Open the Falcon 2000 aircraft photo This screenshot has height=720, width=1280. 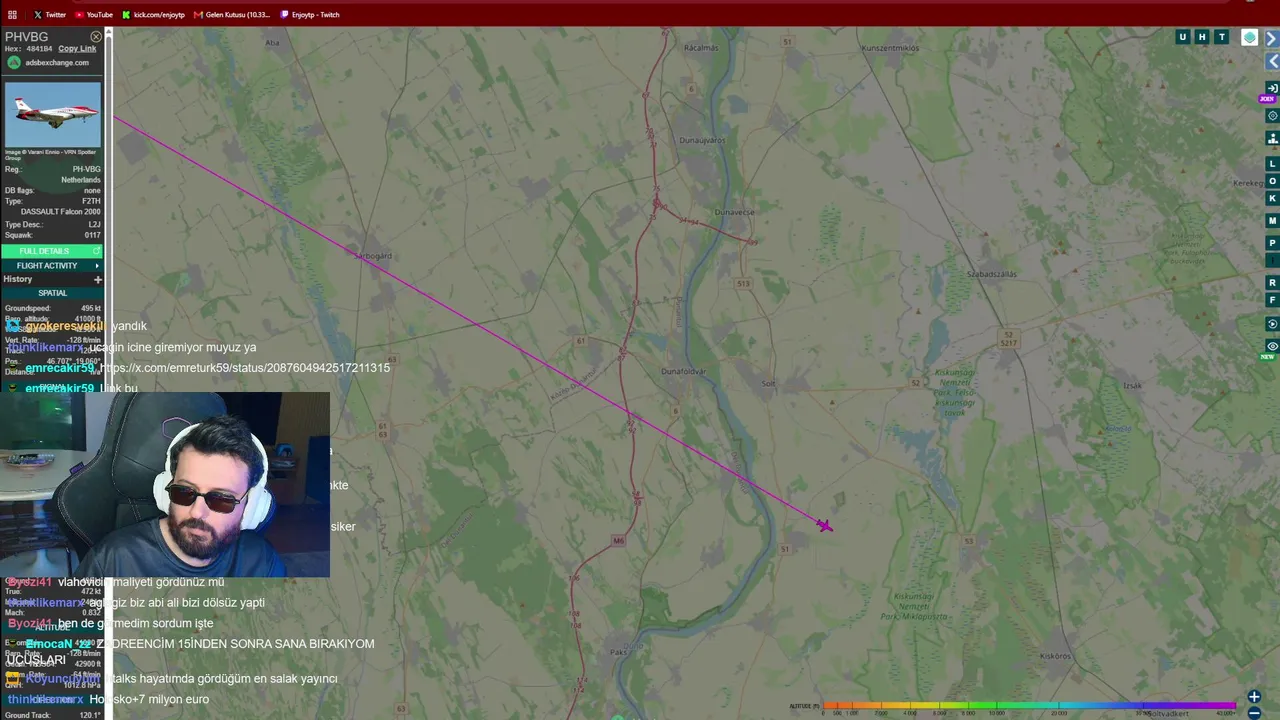coord(53,115)
